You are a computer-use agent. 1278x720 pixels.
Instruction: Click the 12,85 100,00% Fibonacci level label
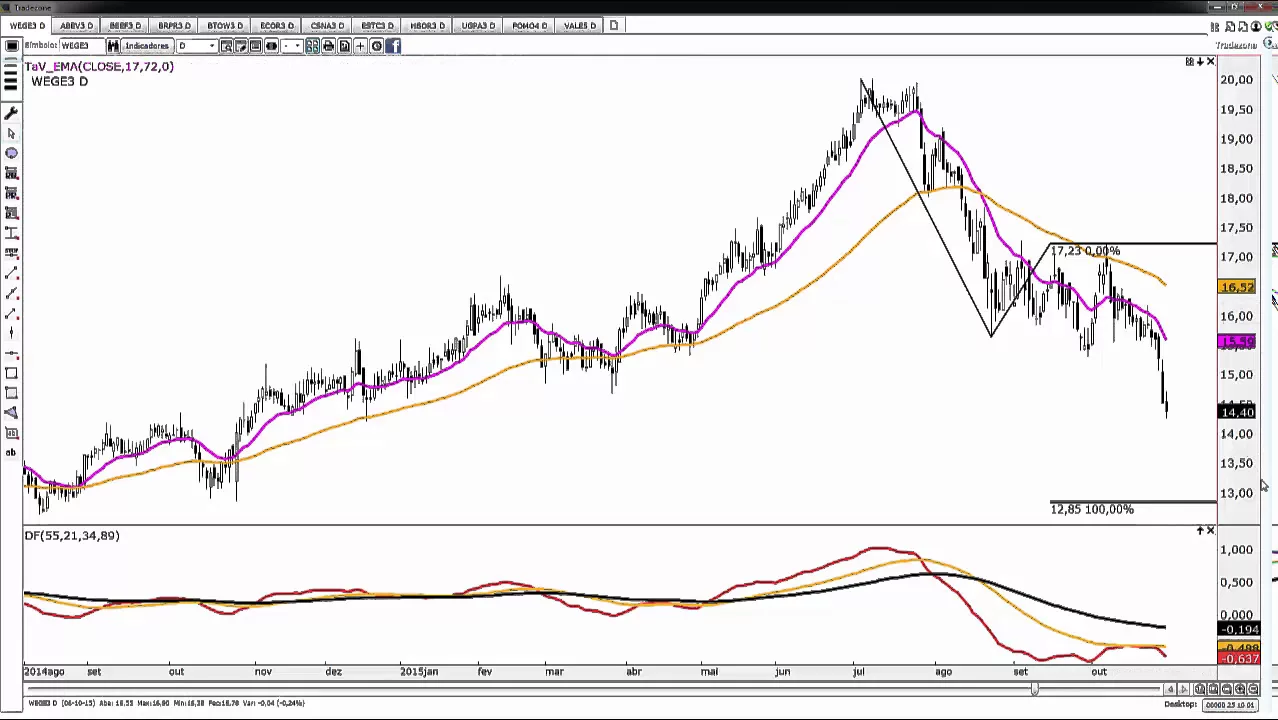1092,509
